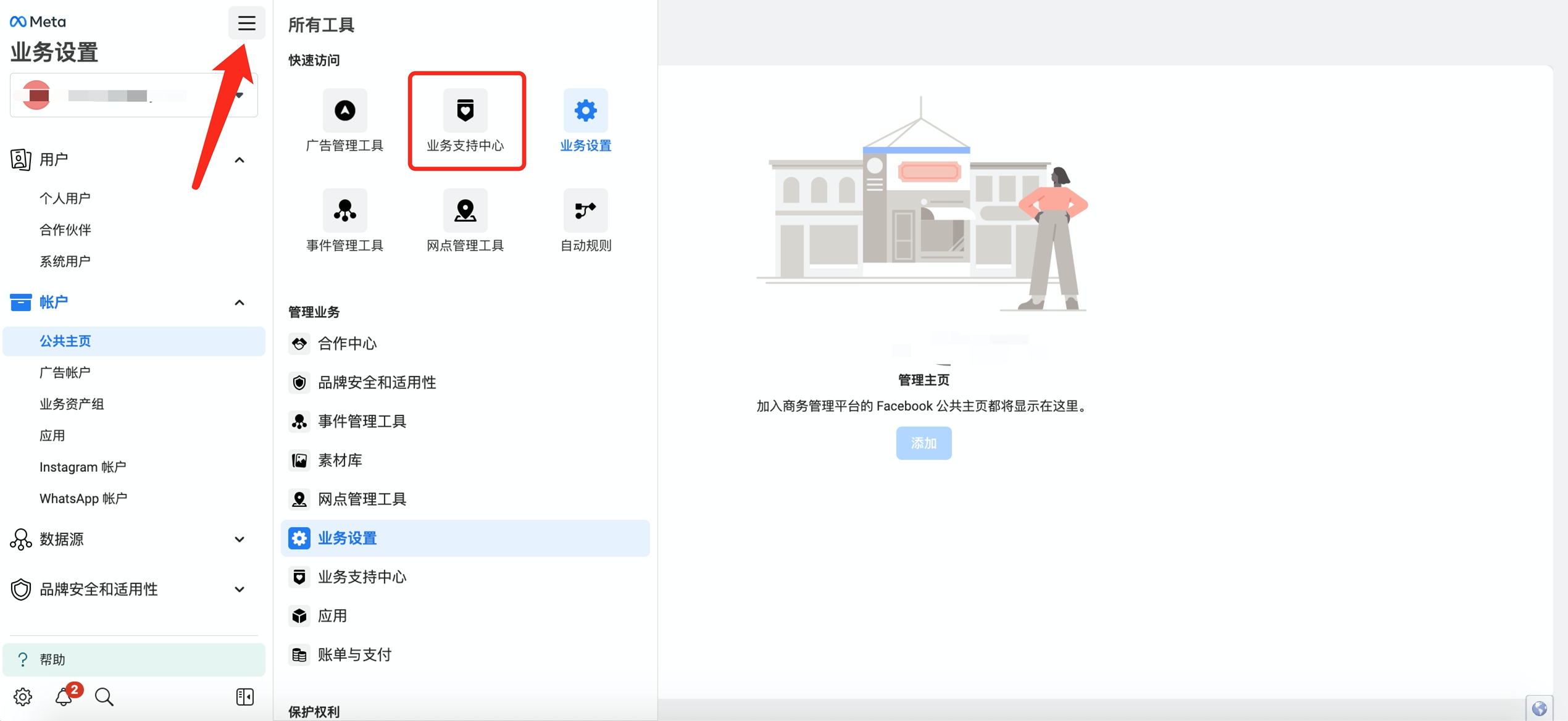The image size is (1568, 721).
Task: Click the 添加 button
Action: coord(924,443)
